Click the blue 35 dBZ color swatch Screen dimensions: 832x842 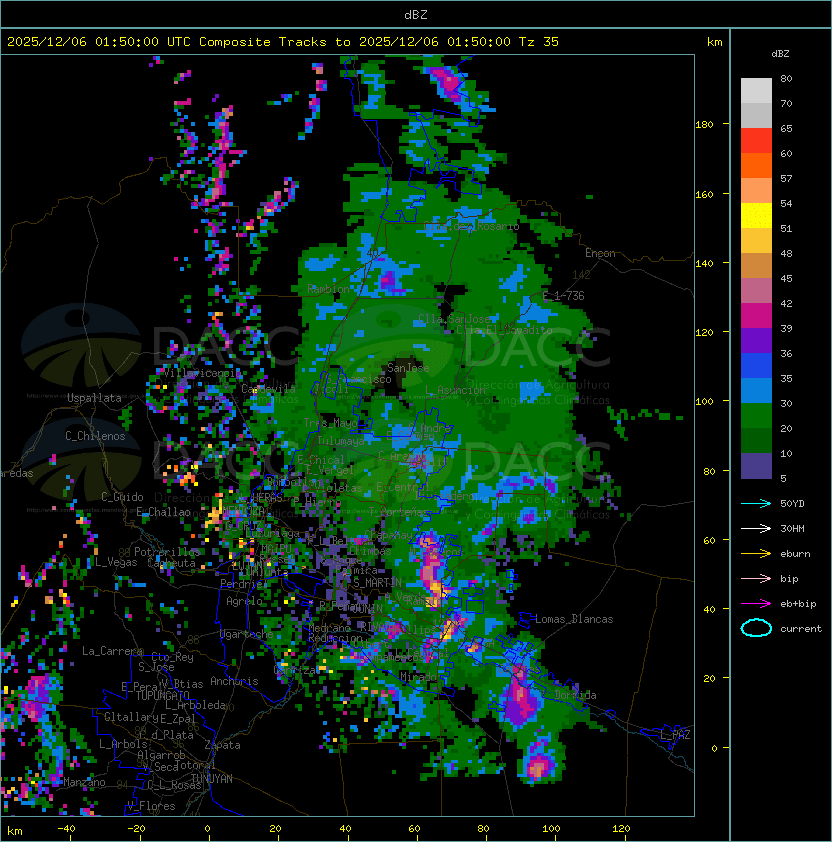756,366
